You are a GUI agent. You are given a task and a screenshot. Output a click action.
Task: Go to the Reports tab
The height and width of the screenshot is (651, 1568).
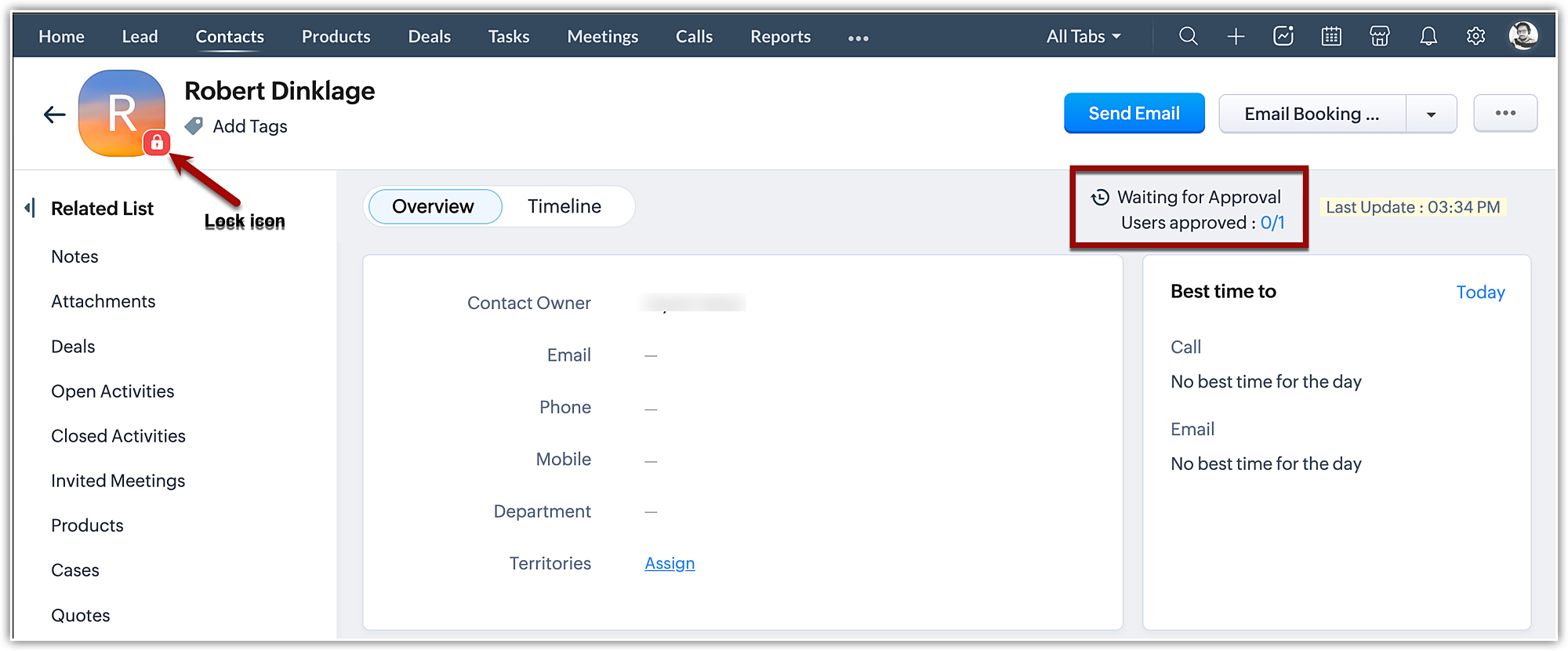pyautogui.click(x=780, y=36)
